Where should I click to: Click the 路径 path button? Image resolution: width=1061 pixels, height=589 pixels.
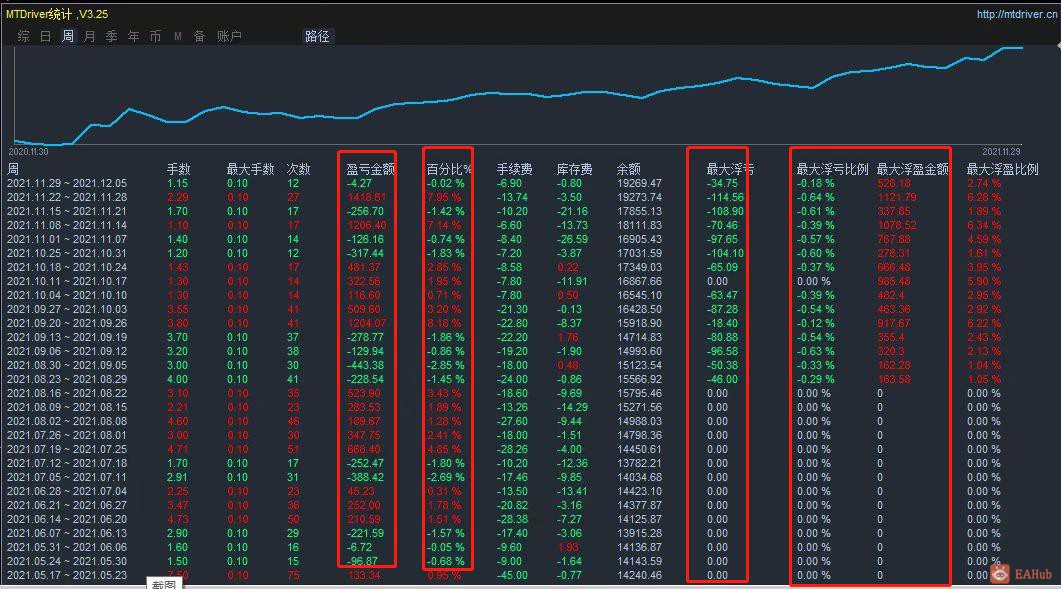point(317,37)
